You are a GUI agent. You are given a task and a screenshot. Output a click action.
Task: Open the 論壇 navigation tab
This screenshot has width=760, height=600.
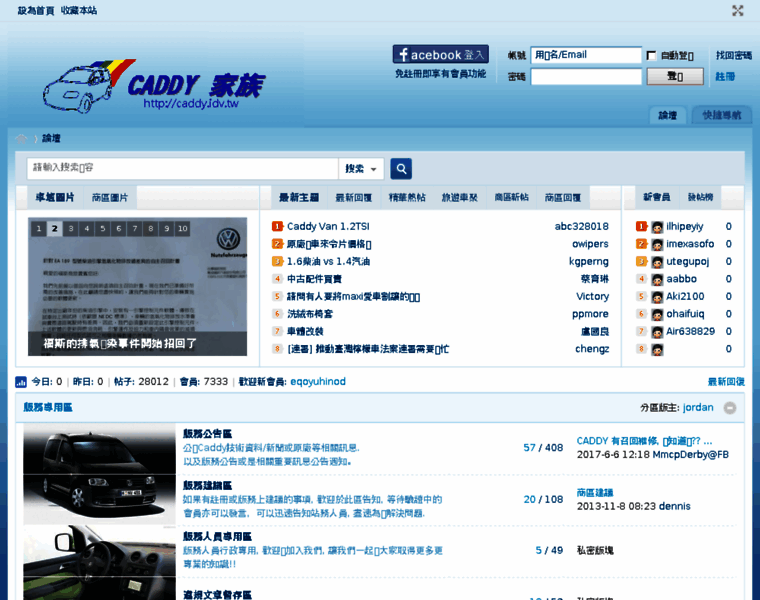(x=667, y=115)
